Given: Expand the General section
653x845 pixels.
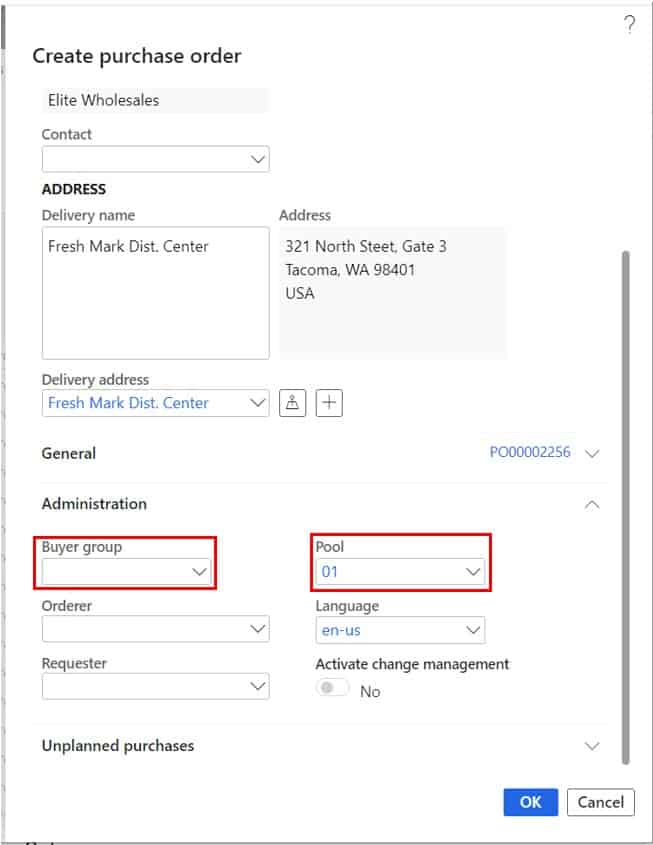Looking at the screenshot, I should (x=591, y=452).
